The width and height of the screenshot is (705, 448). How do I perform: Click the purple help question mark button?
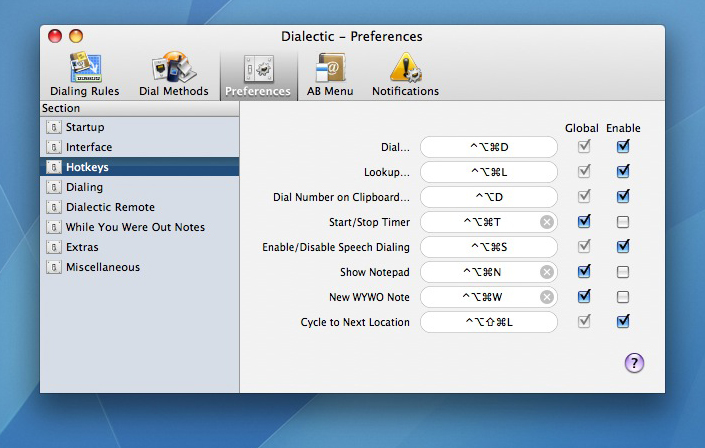click(x=634, y=363)
